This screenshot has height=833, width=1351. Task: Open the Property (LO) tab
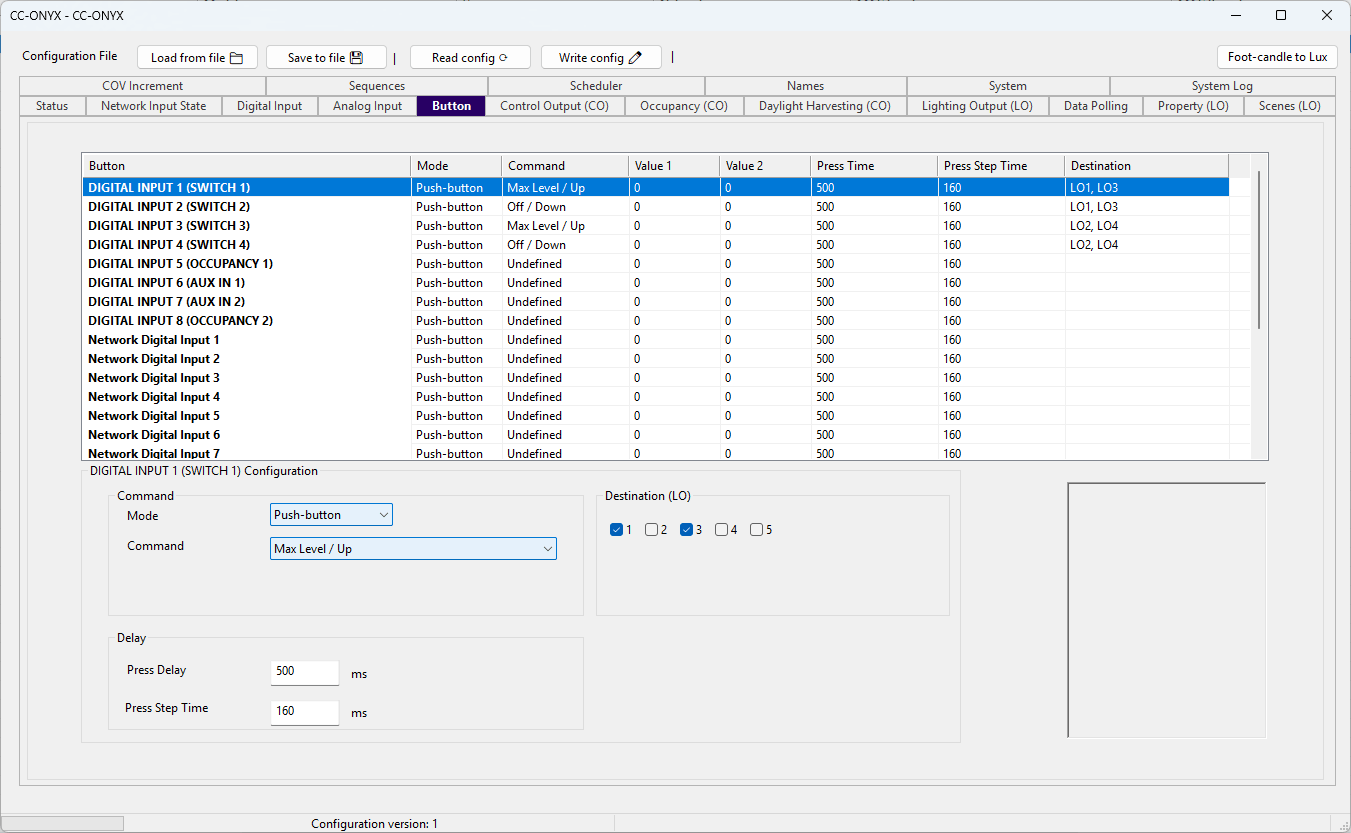[x=1193, y=106]
